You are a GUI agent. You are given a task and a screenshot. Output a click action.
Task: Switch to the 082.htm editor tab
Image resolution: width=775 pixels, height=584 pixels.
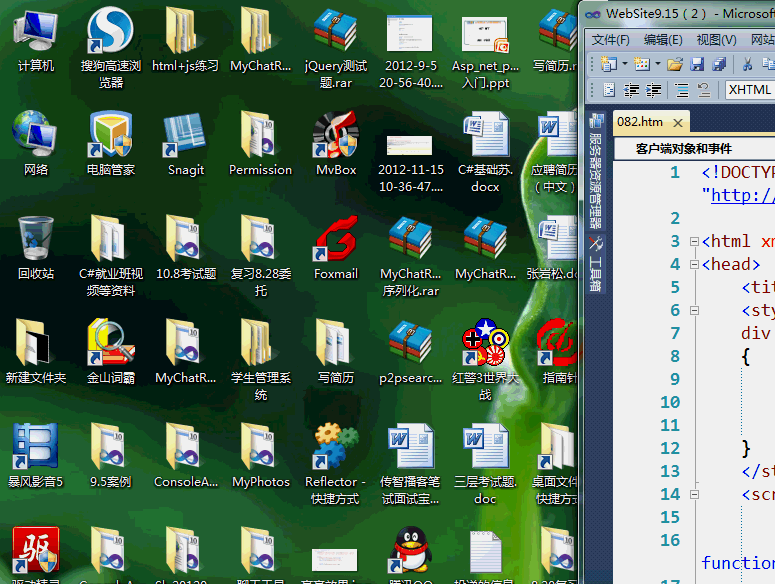click(640, 122)
